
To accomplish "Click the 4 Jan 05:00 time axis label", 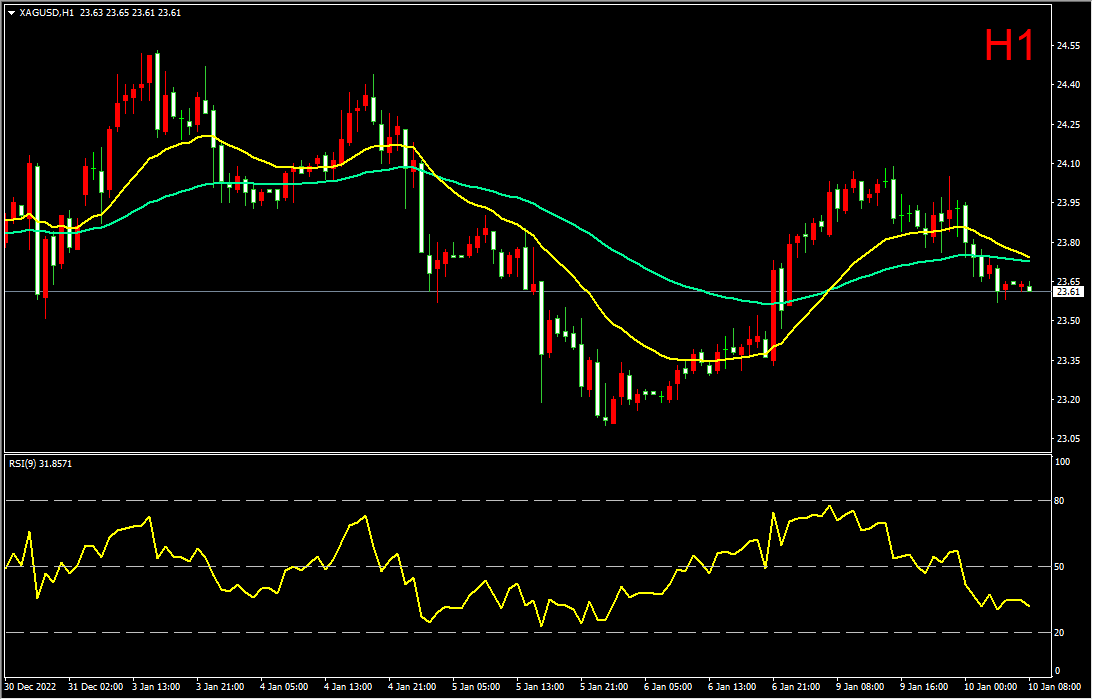I will [x=284, y=687].
